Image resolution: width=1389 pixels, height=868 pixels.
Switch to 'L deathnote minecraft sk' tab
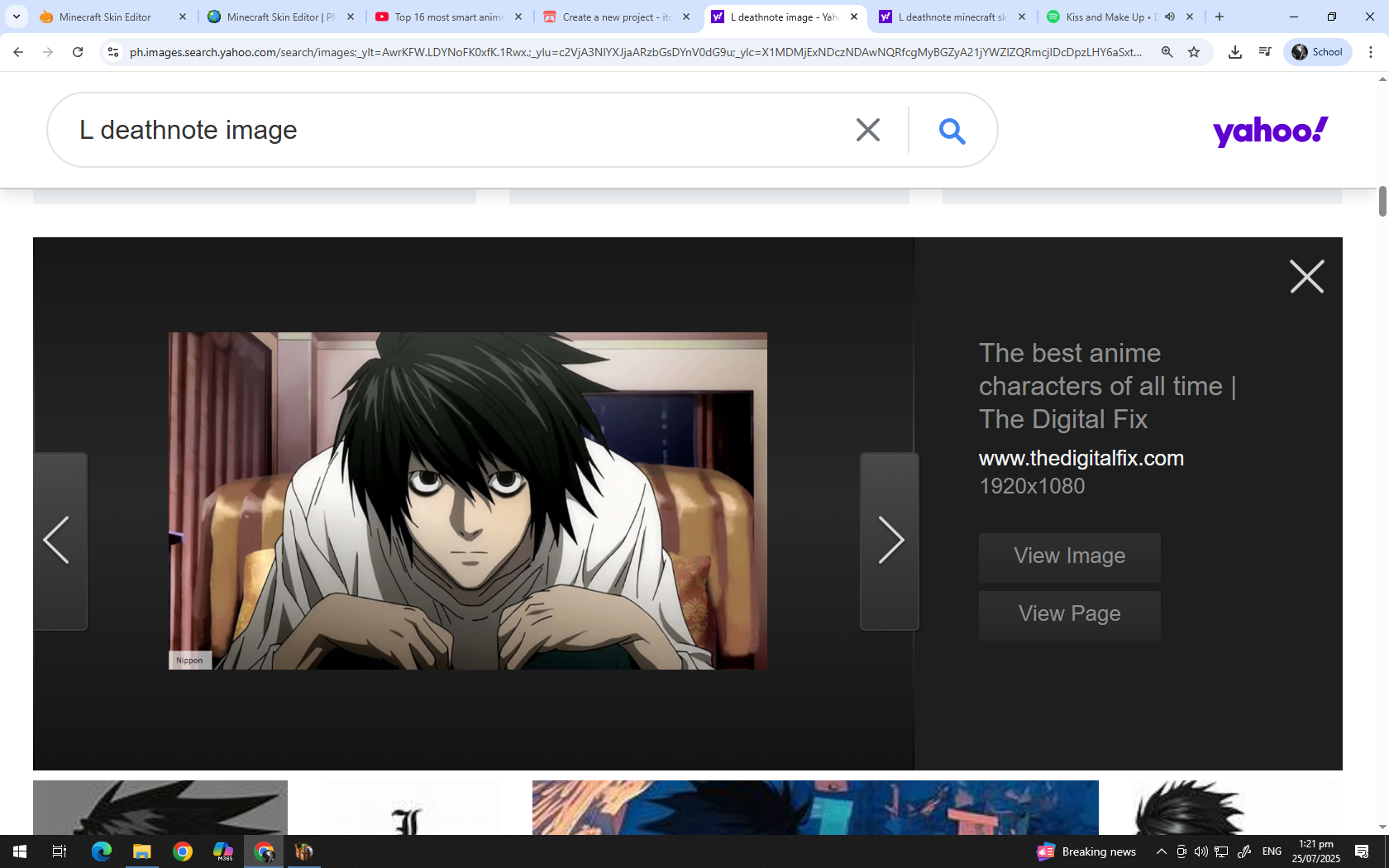[952, 17]
